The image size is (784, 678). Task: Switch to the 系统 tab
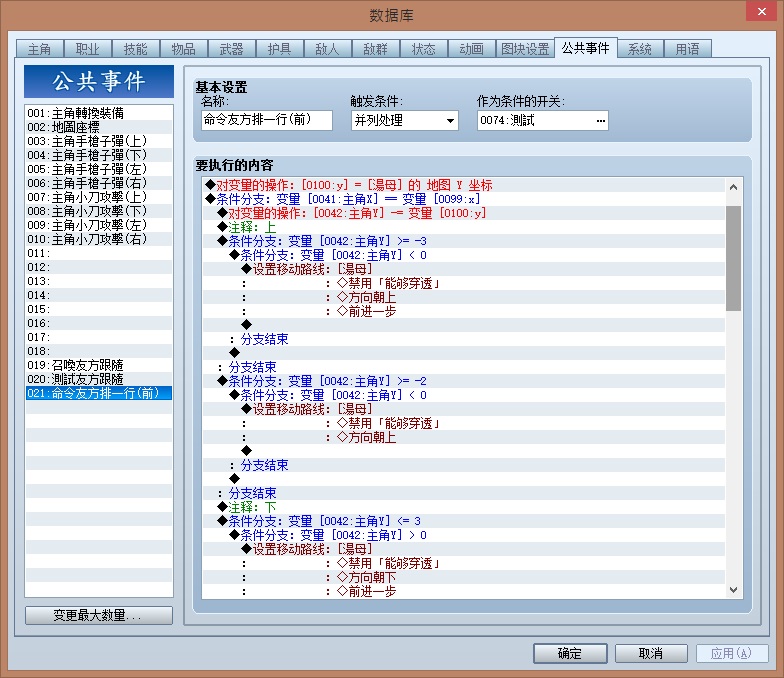click(x=640, y=49)
